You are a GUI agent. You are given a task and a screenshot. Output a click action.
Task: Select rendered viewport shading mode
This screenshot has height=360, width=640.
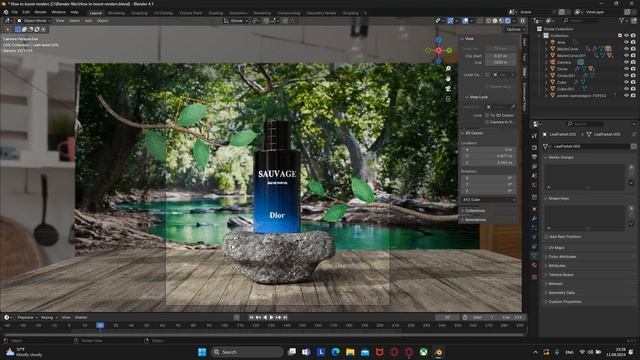pyautogui.click(x=507, y=20)
